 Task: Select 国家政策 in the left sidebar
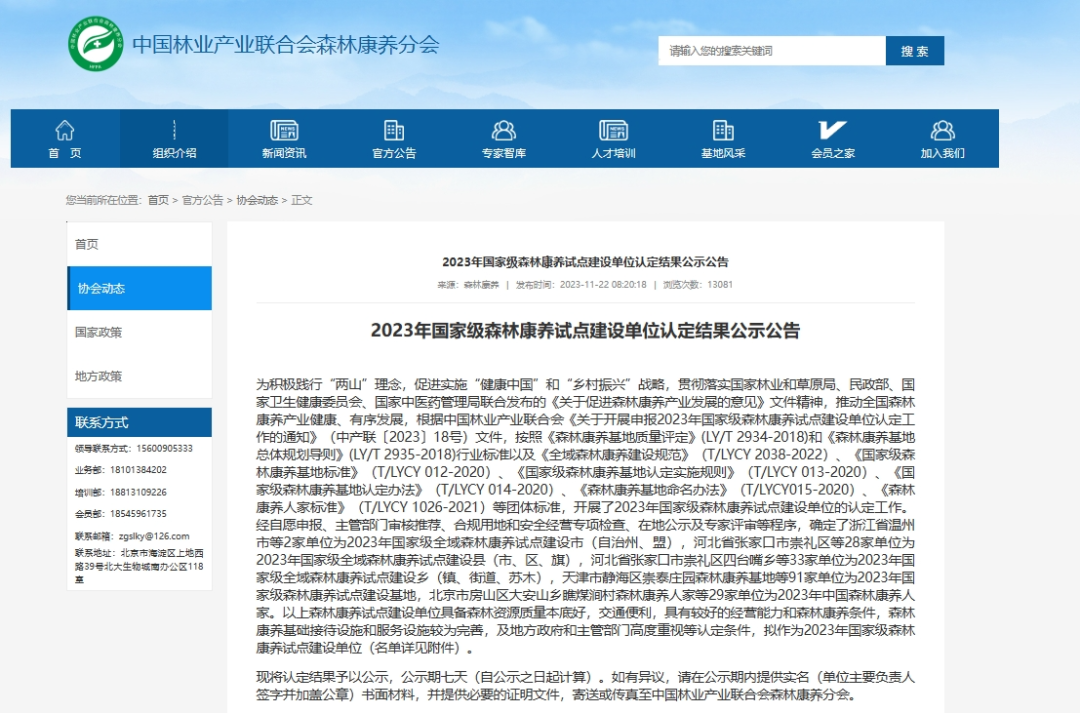(x=139, y=332)
